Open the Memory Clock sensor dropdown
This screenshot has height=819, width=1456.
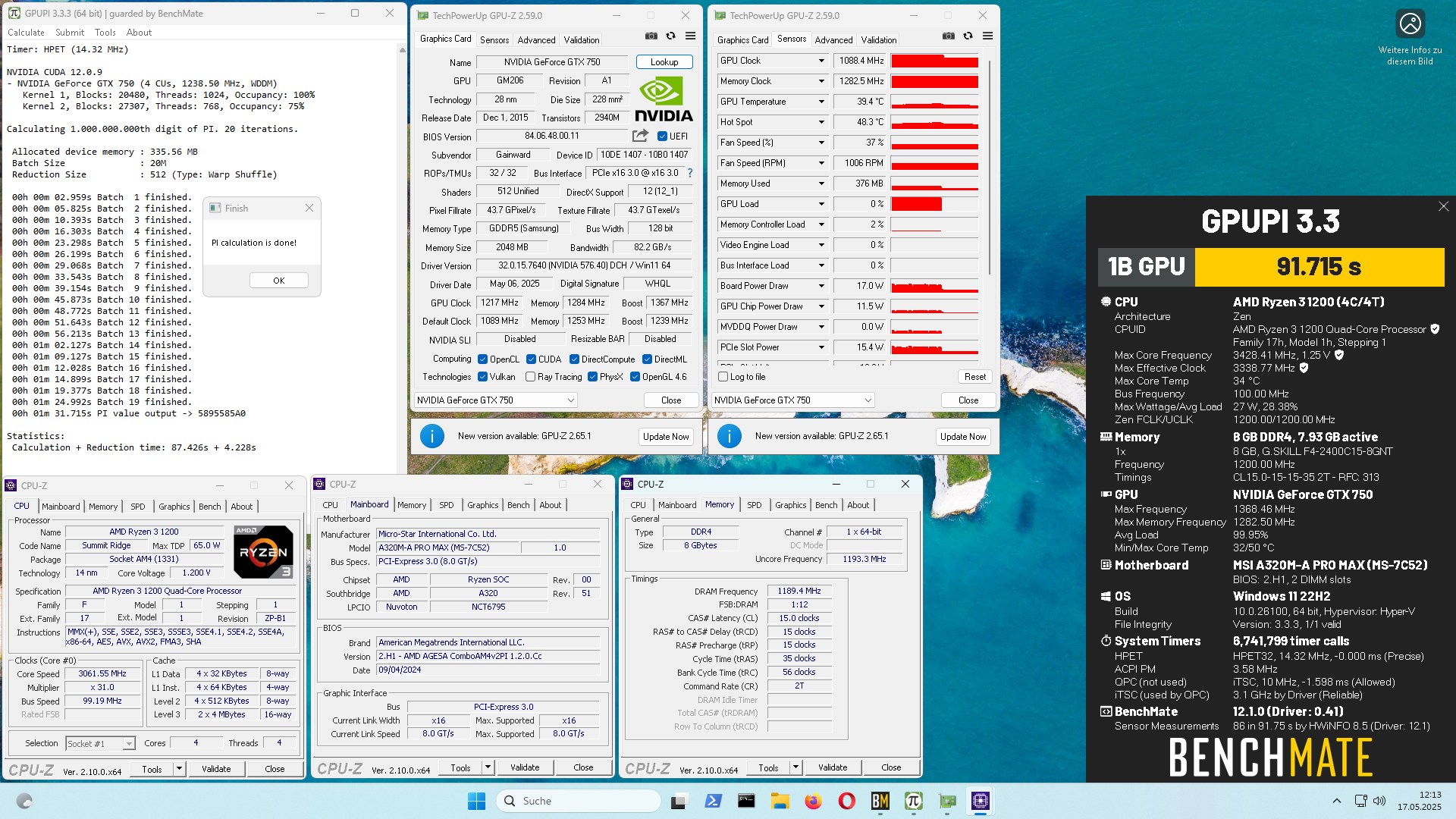(821, 81)
